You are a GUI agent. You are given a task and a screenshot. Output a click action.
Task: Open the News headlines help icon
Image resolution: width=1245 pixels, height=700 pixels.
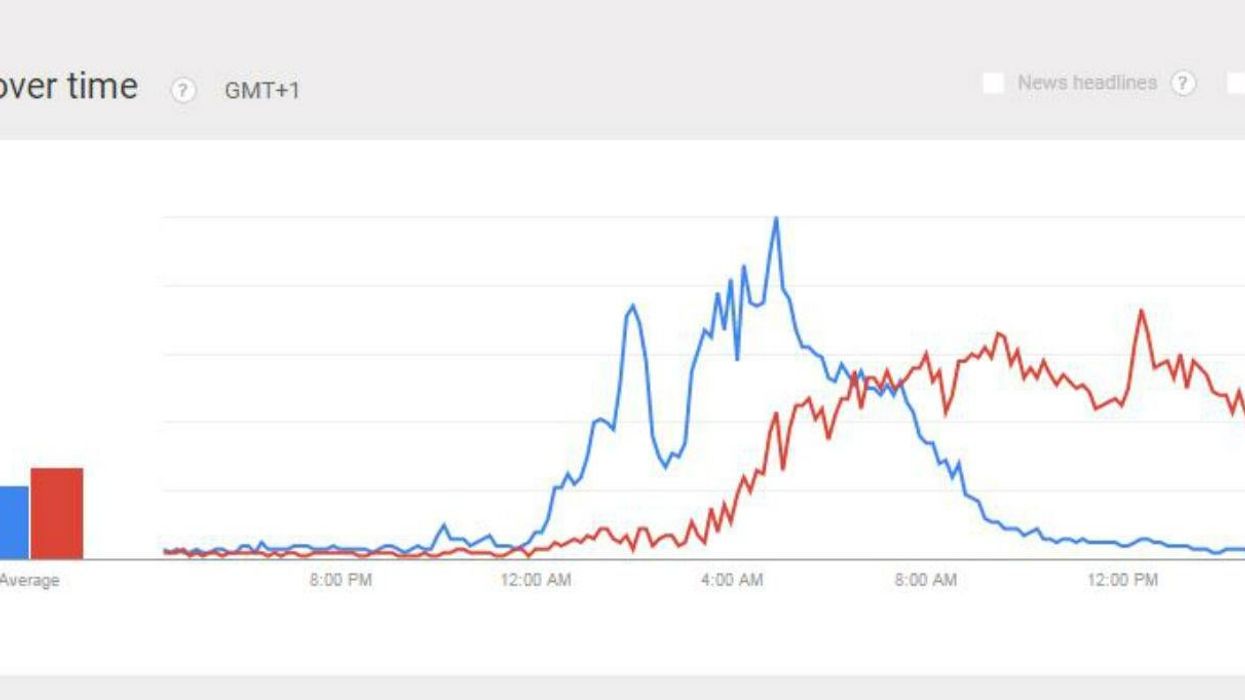coord(1182,83)
